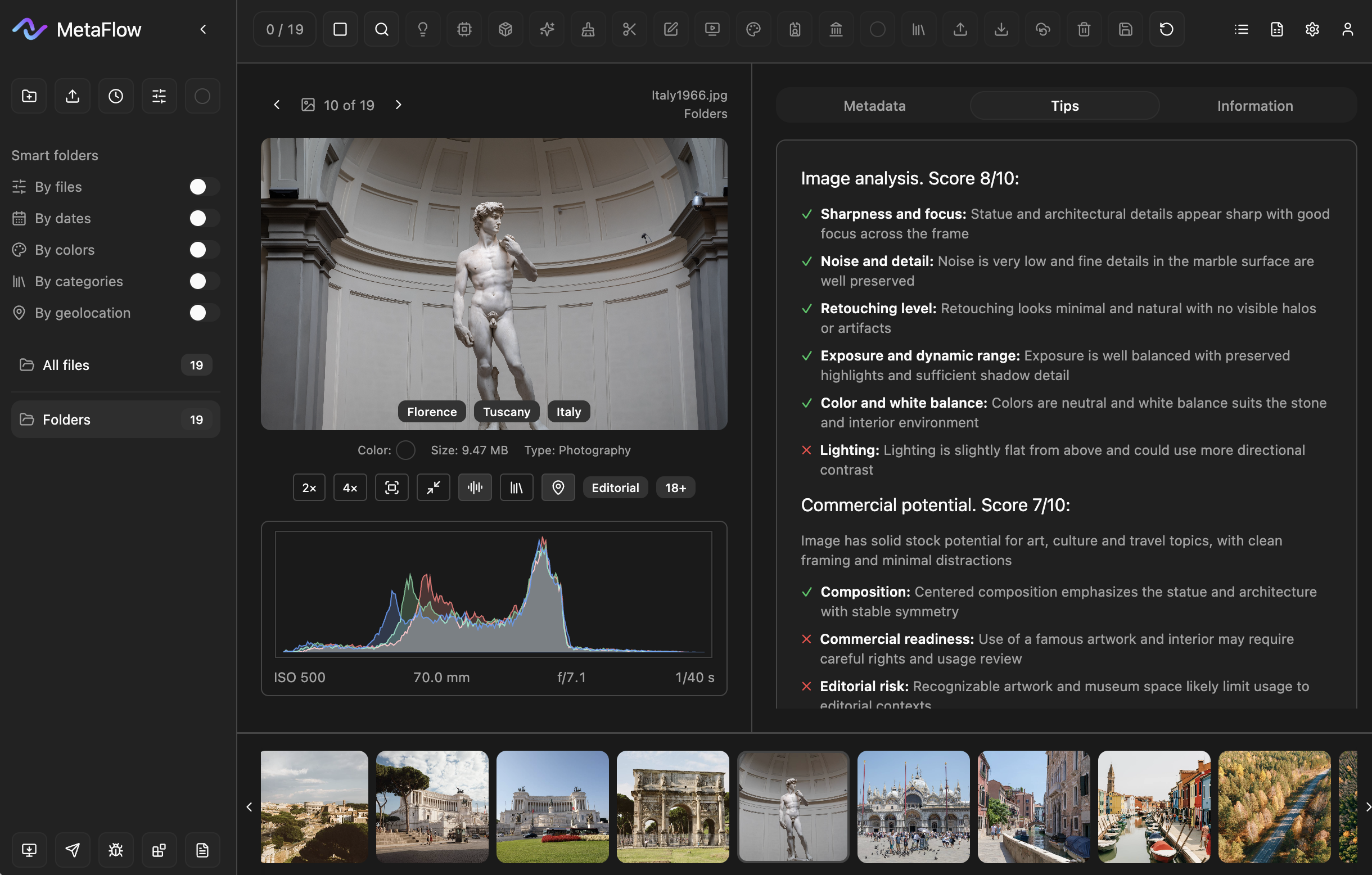Click the sparkle AI enhance icon
Screen dimensions: 1372x875
pos(547,29)
